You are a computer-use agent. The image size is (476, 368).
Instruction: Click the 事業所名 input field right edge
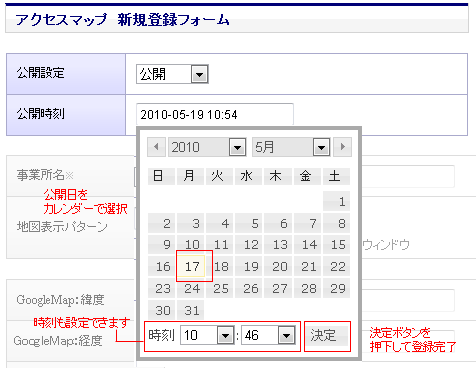pyautogui.click(x=408, y=176)
